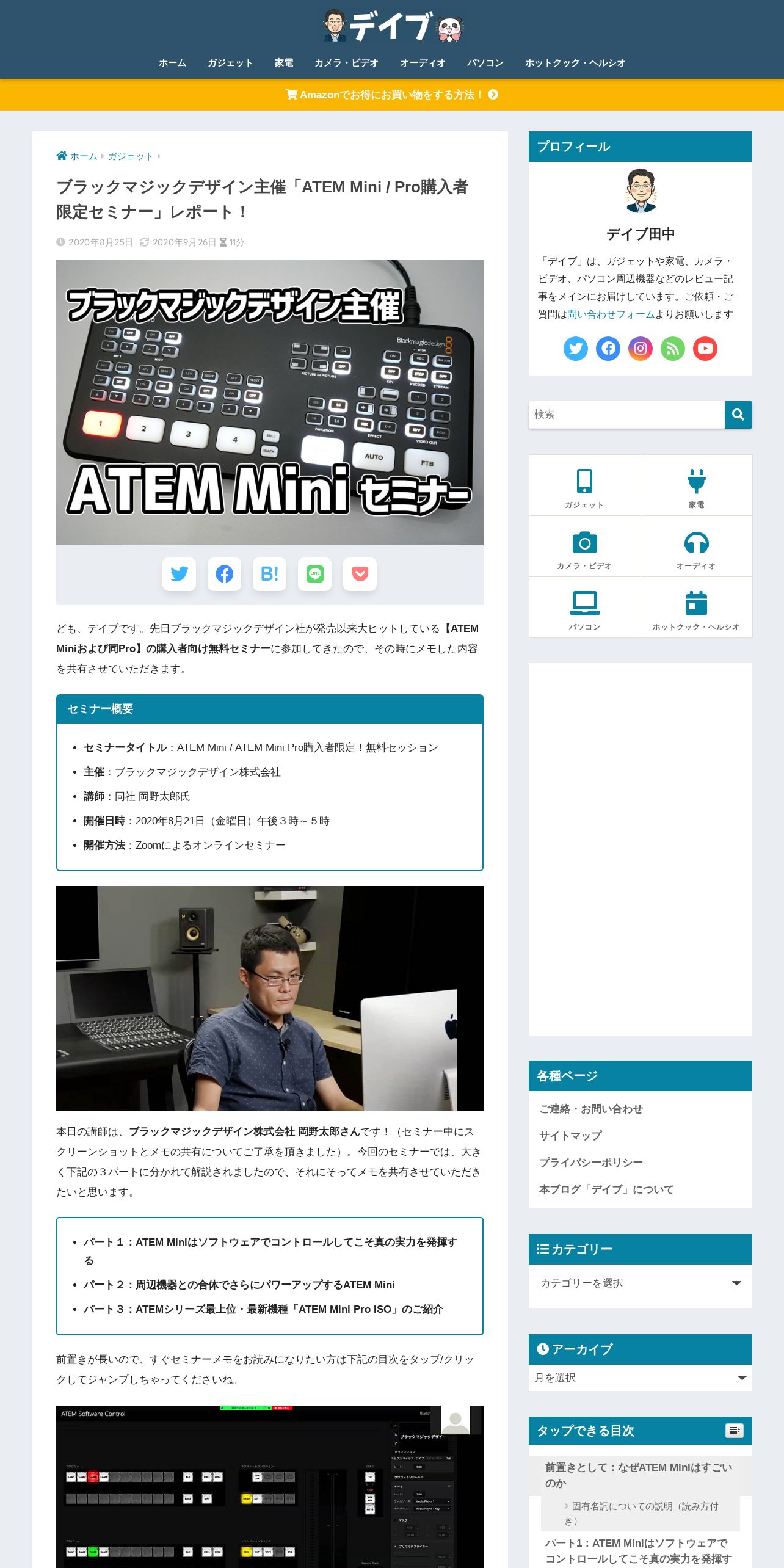Viewport: 784px width, 1568px height.
Task: Share the article on Facebook
Action: [225, 574]
